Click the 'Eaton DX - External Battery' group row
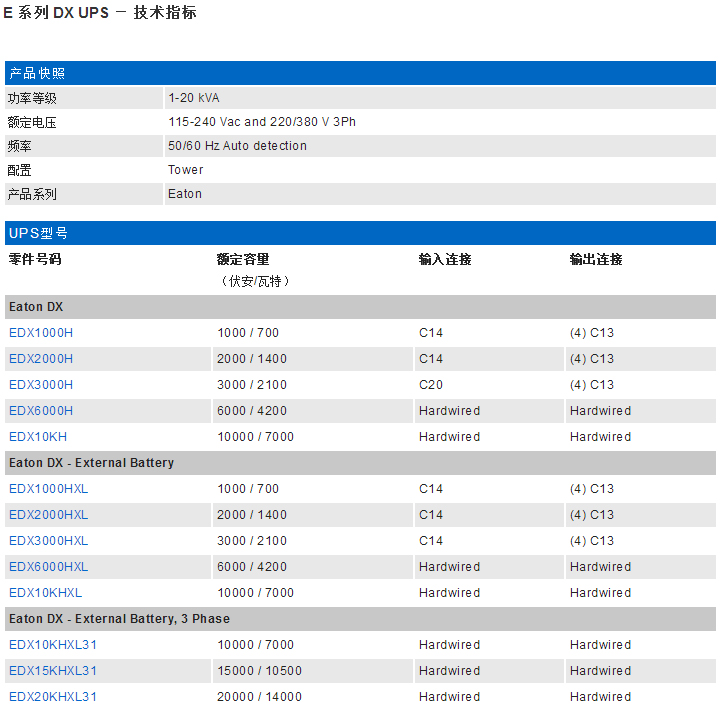 tap(91, 463)
